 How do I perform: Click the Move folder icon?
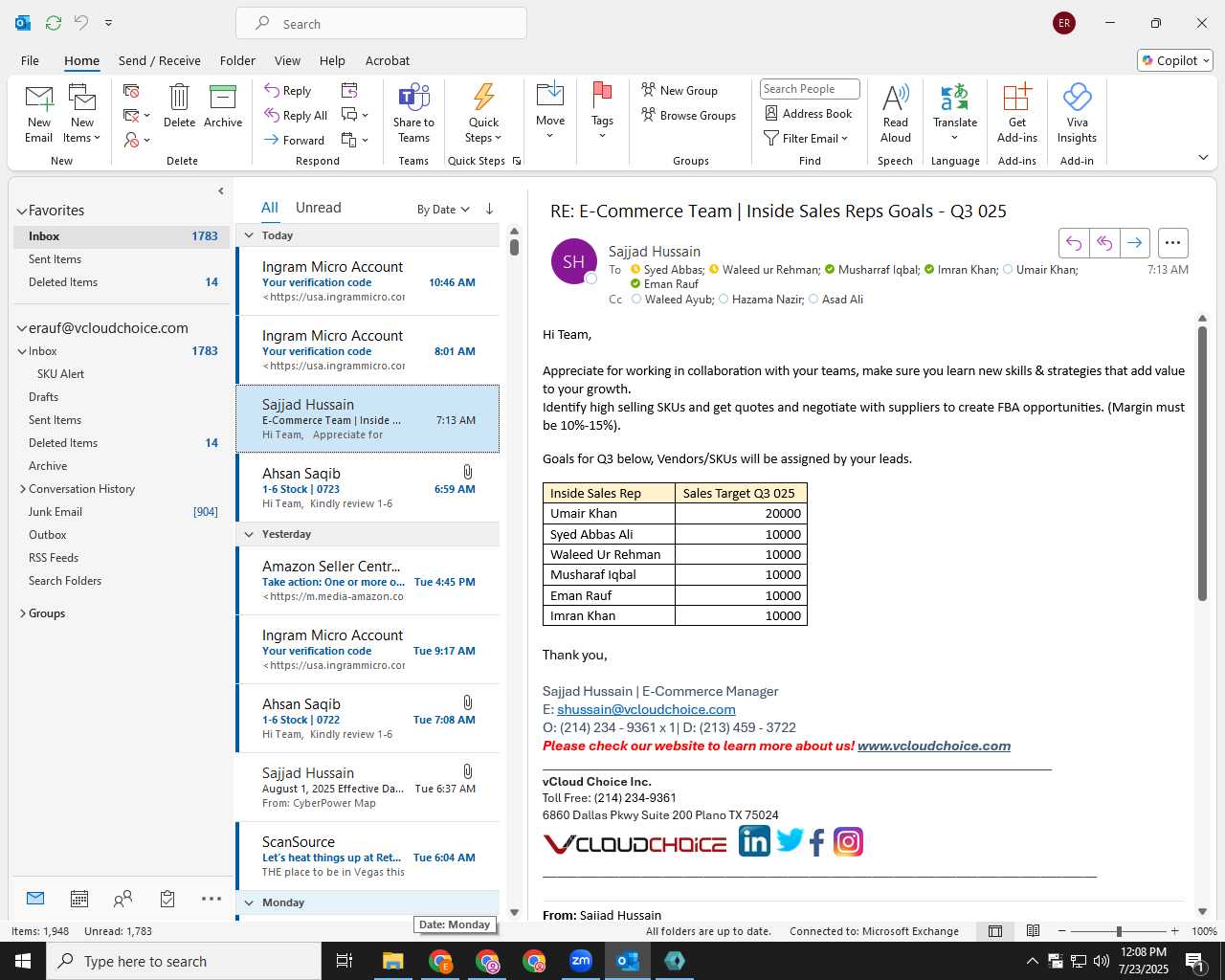pyautogui.click(x=550, y=95)
